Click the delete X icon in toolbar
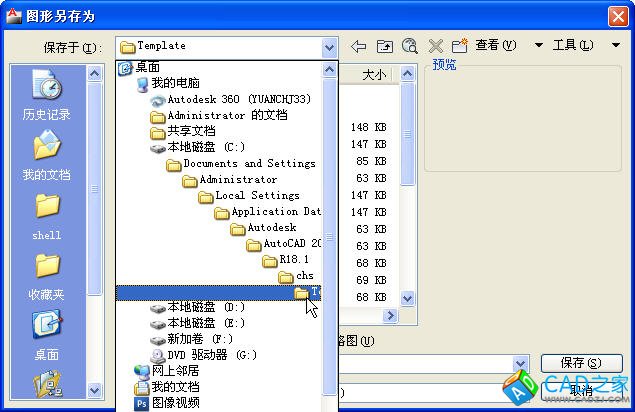 [x=436, y=46]
